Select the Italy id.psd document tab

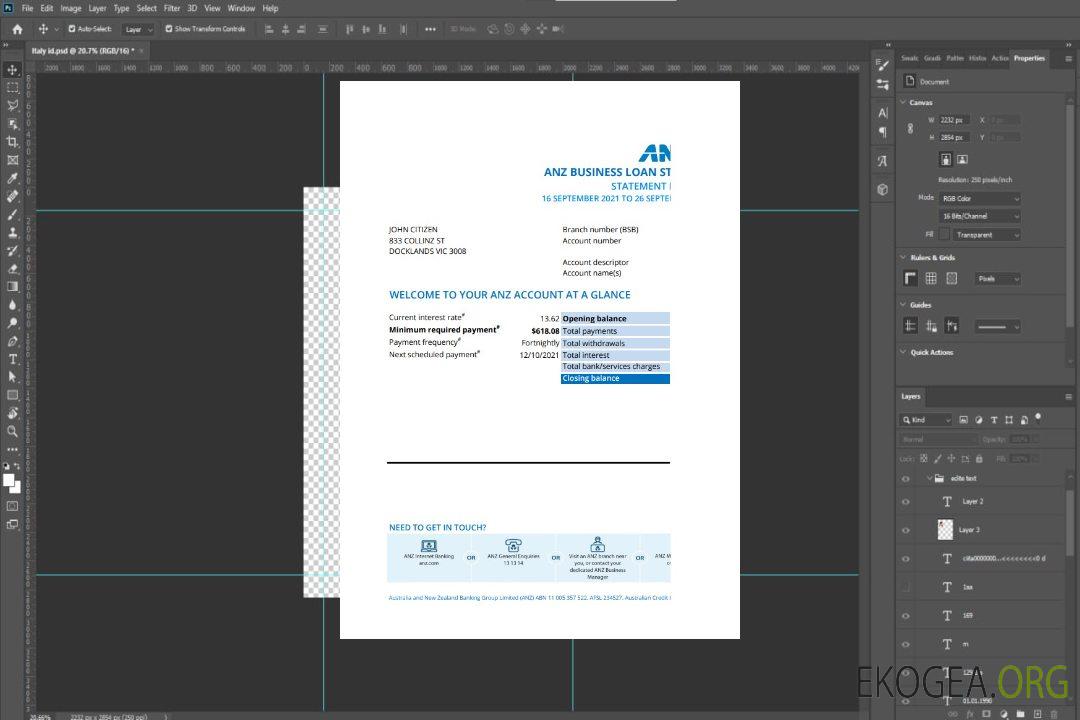83,51
